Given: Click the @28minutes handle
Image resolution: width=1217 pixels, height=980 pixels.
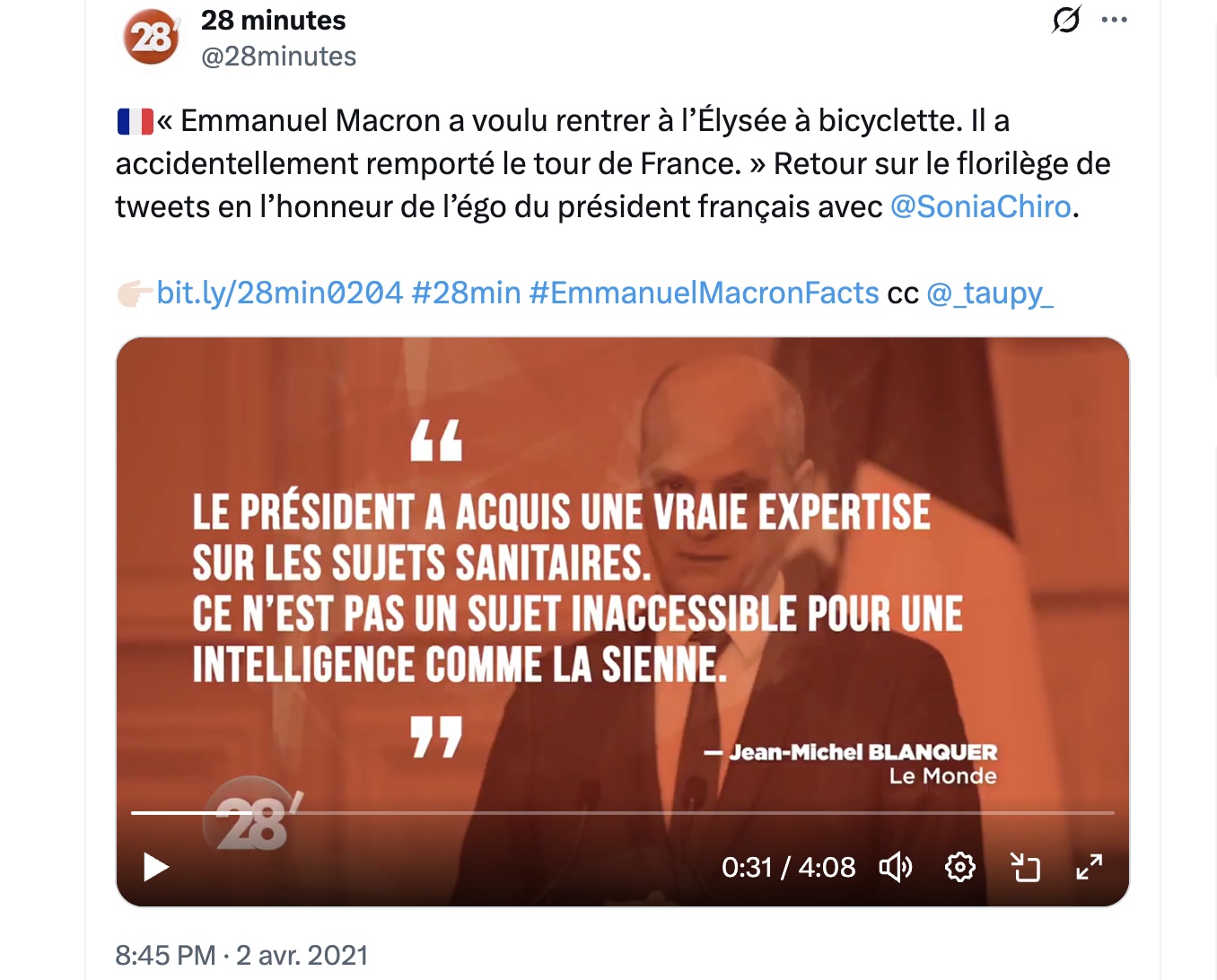Looking at the screenshot, I should click(278, 57).
